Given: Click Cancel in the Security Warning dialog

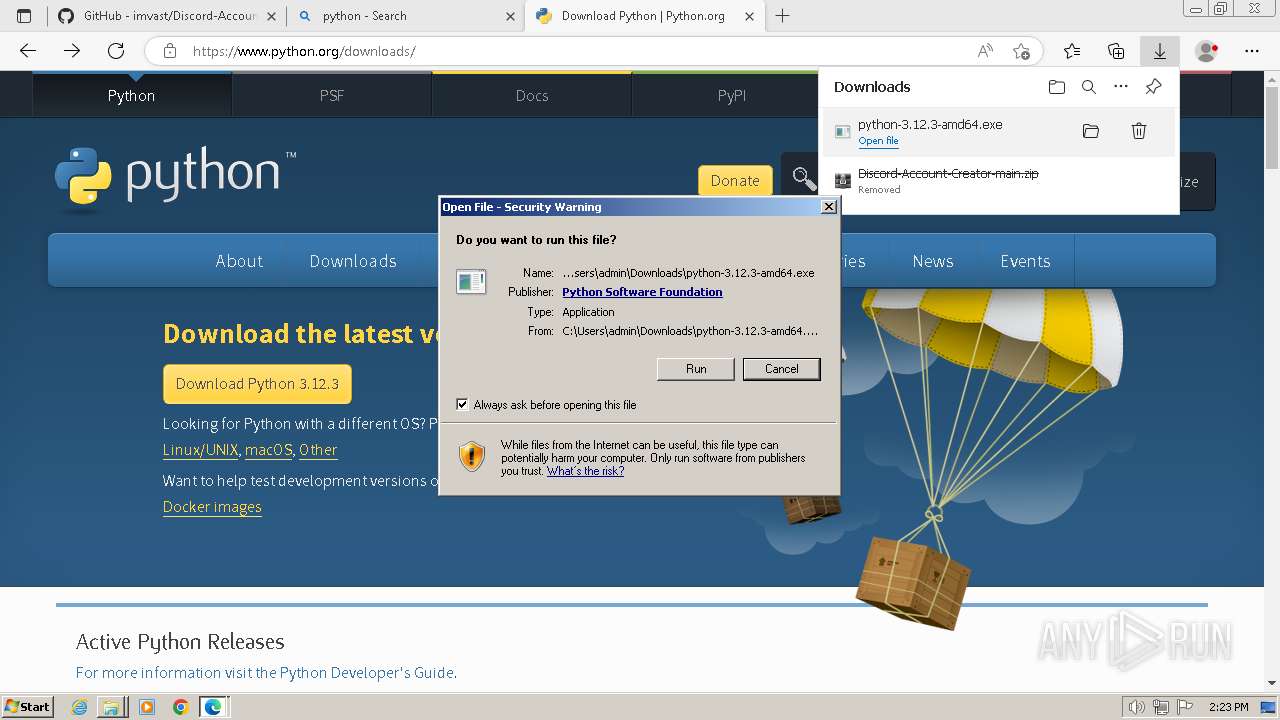Looking at the screenshot, I should coord(782,369).
